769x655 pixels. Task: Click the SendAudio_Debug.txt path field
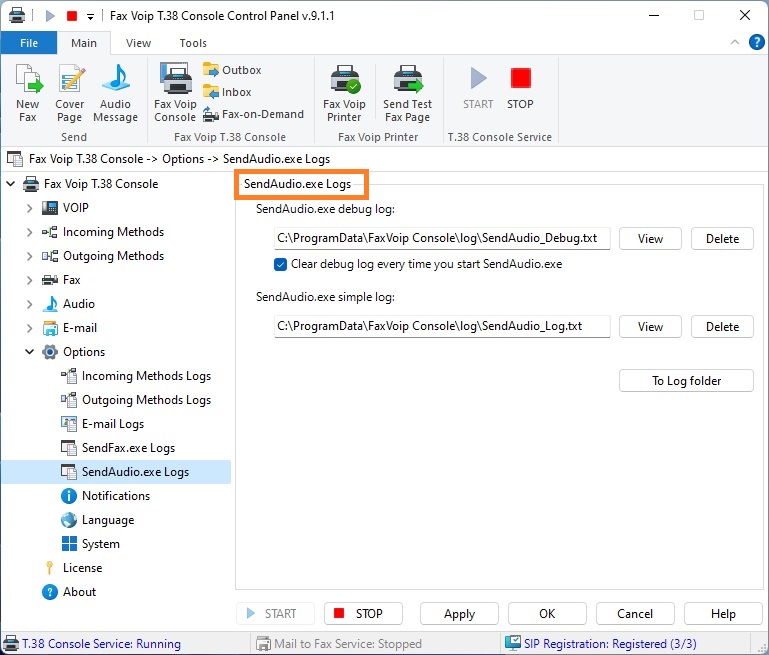(x=442, y=238)
